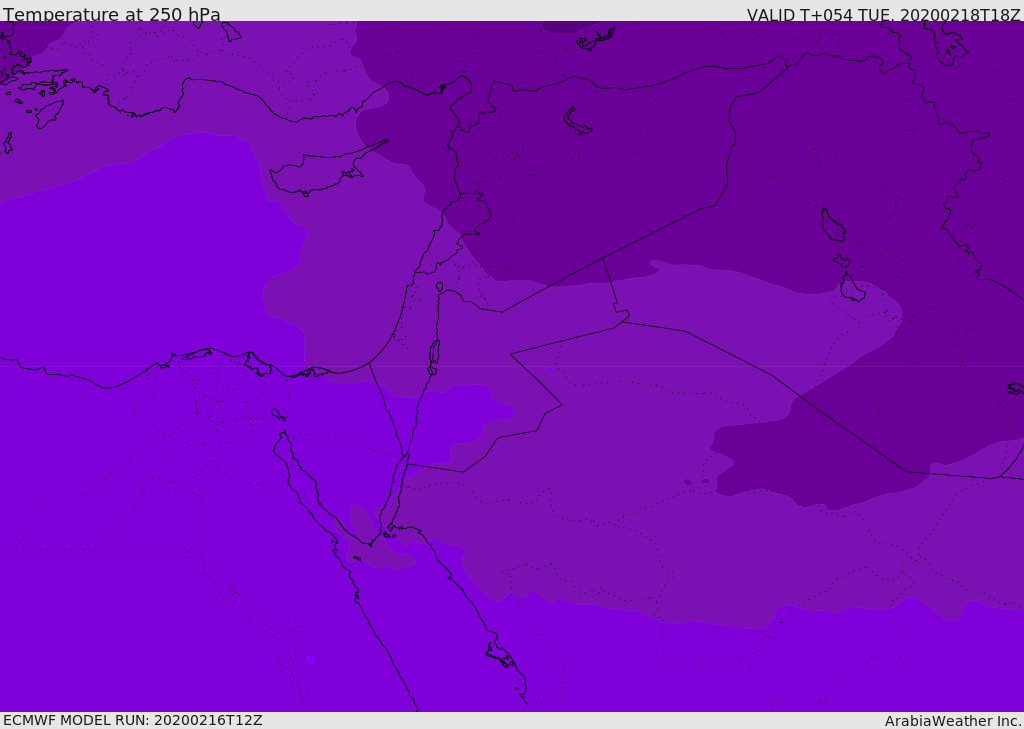Click the 'VALID T+054 TUE. 20200218T18Z' timestamp

pyautogui.click(x=884, y=15)
